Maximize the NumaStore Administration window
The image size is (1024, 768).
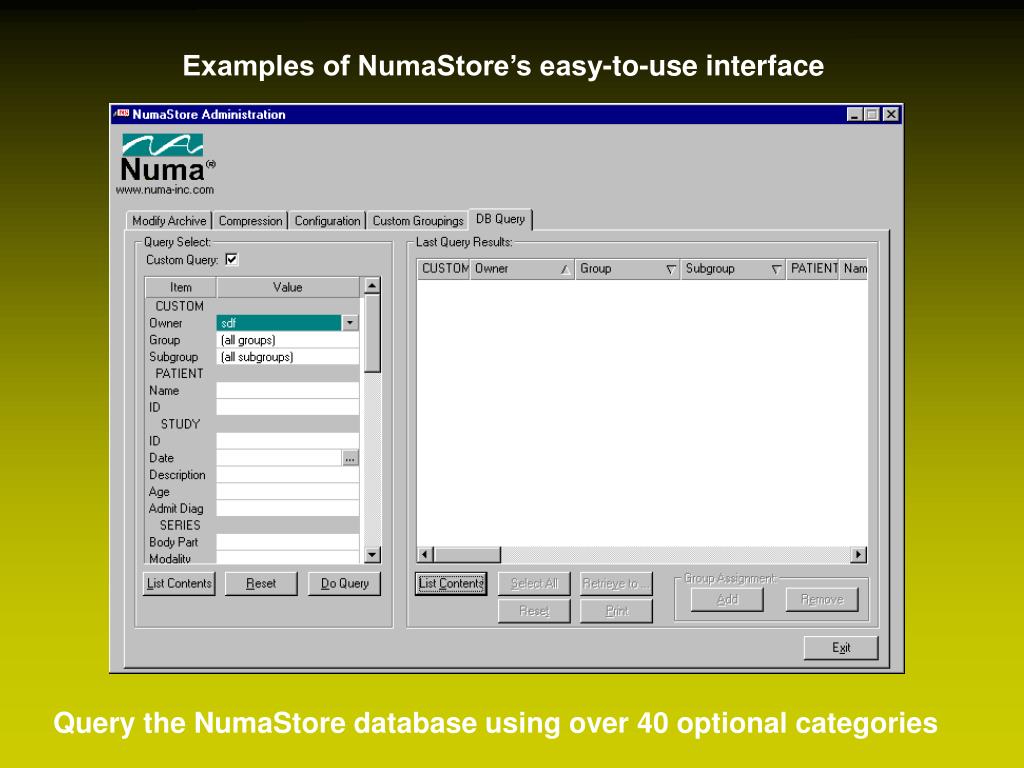[871, 114]
